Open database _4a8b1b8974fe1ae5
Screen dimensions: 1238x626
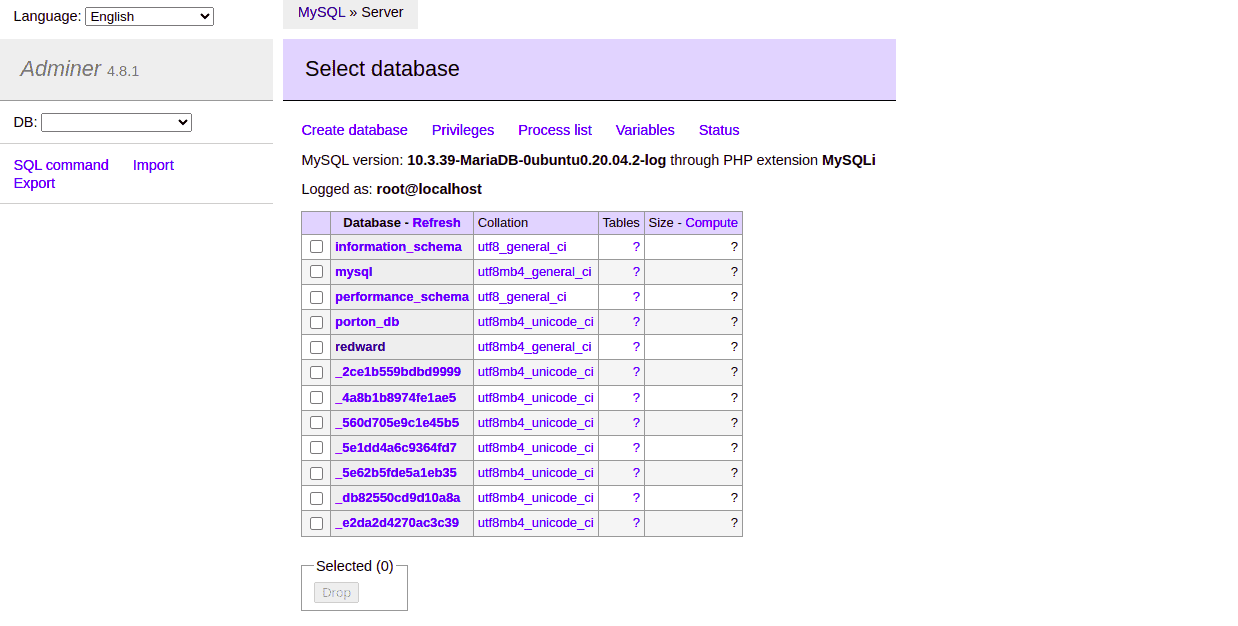click(x=395, y=397)
